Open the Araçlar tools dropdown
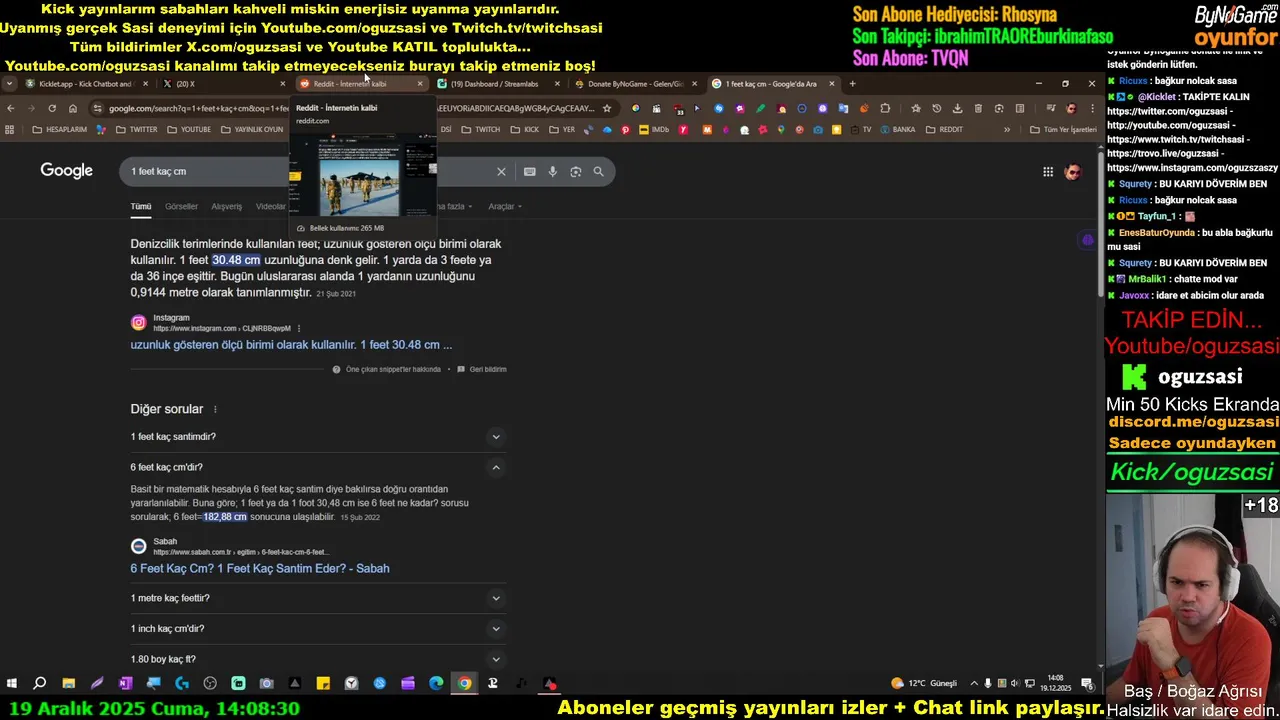 [x=505, y=206]
